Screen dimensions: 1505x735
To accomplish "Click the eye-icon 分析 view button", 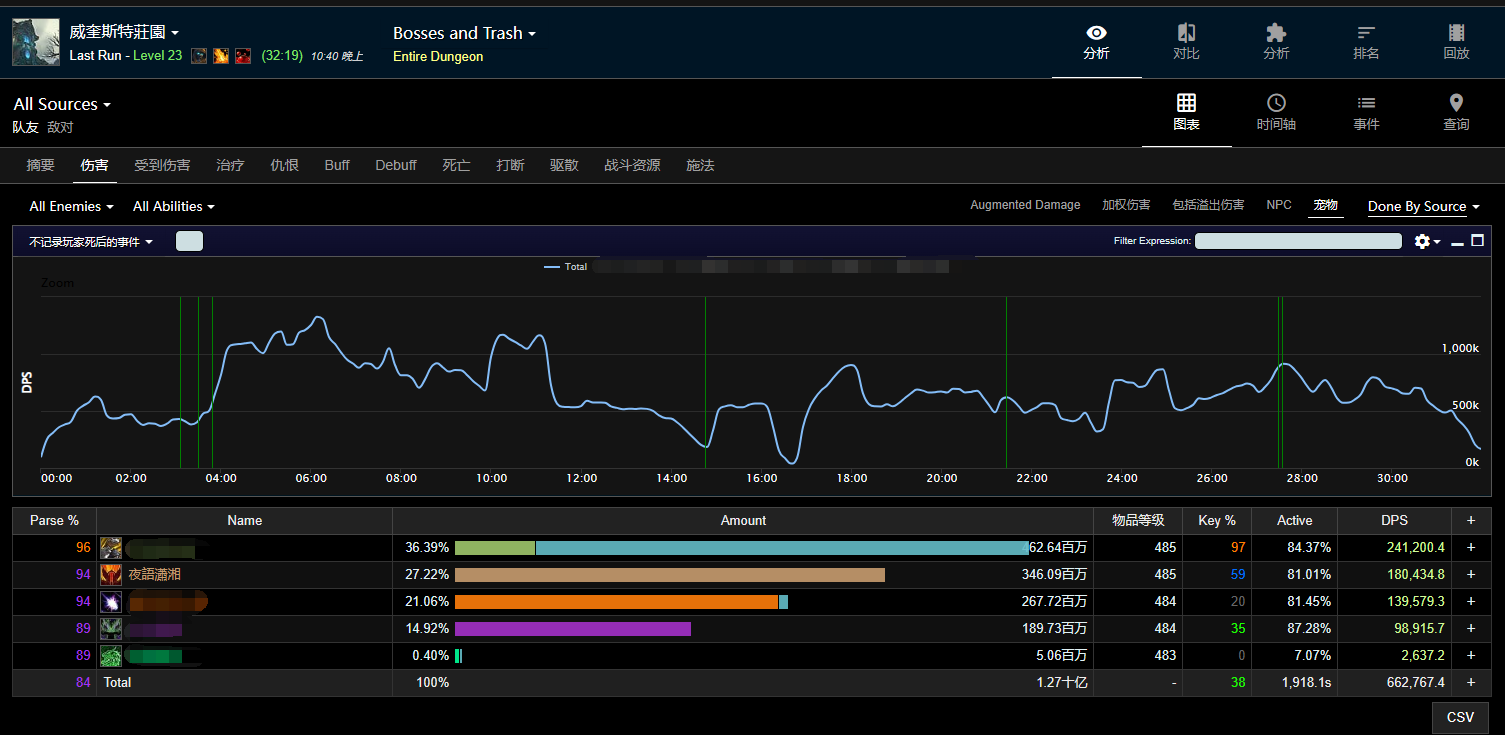I will coord(1096,42).
